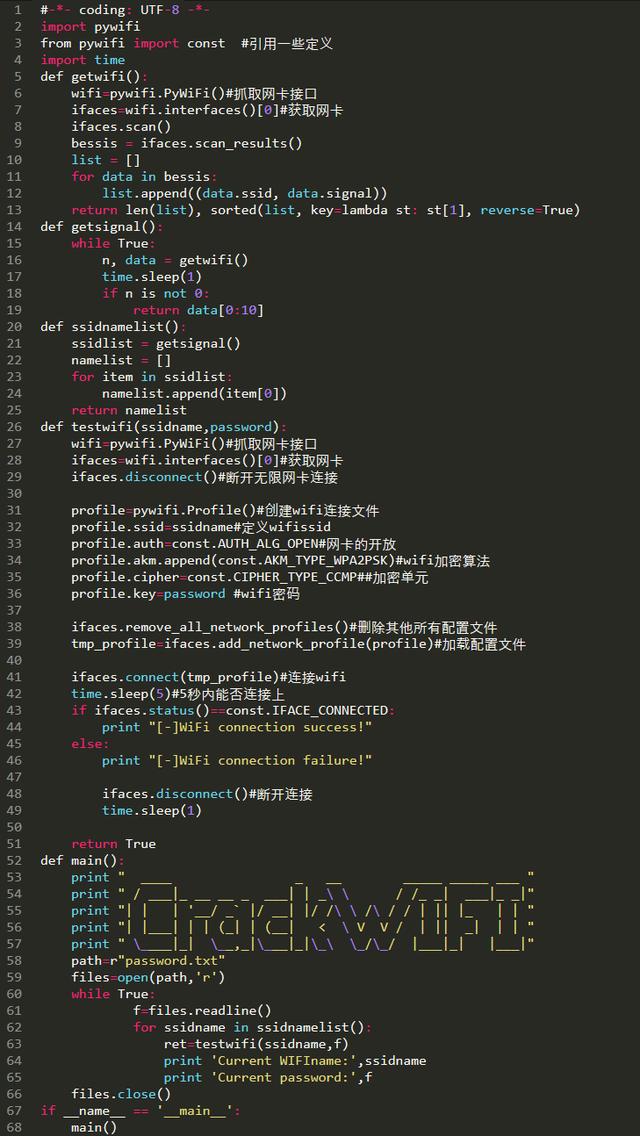The width and height of the screenshot is (640, 1136).
Task: Click "ifaces.remove_all_network_profiles()" call
Action: point(210,627)
